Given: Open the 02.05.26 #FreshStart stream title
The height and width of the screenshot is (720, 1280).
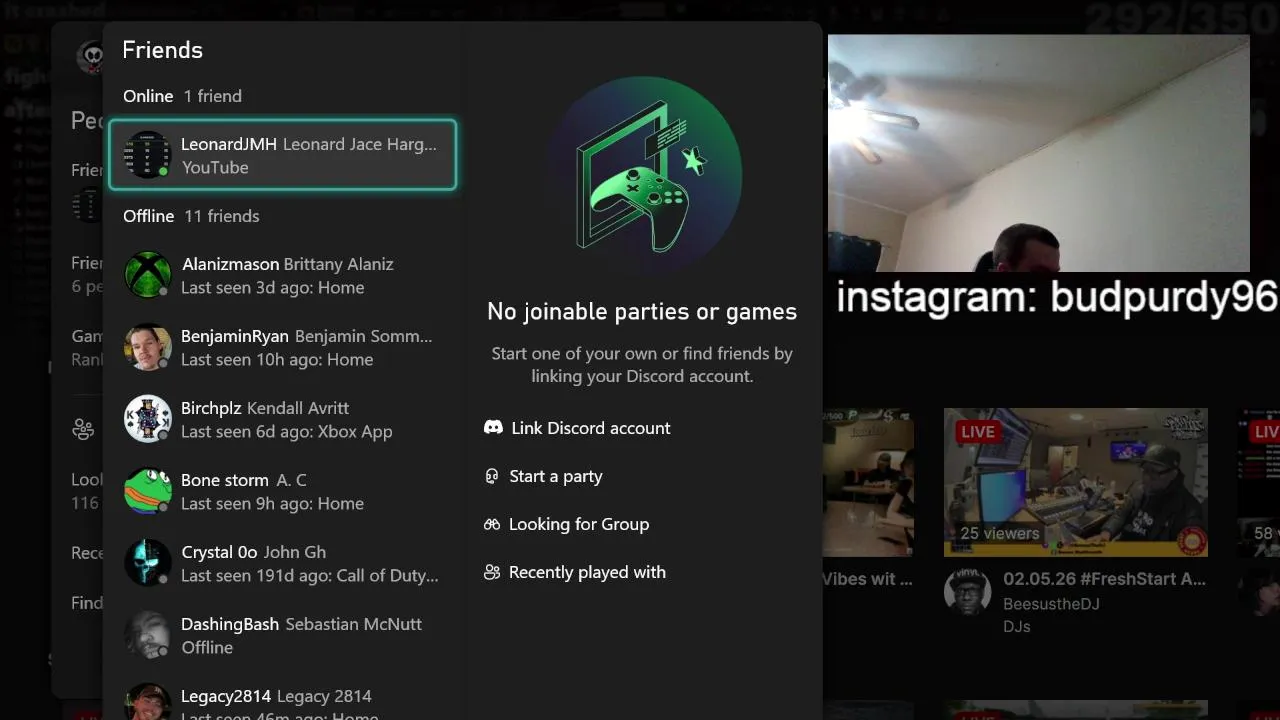Looking at the screenshot, I should click(x=1104, y=579).
